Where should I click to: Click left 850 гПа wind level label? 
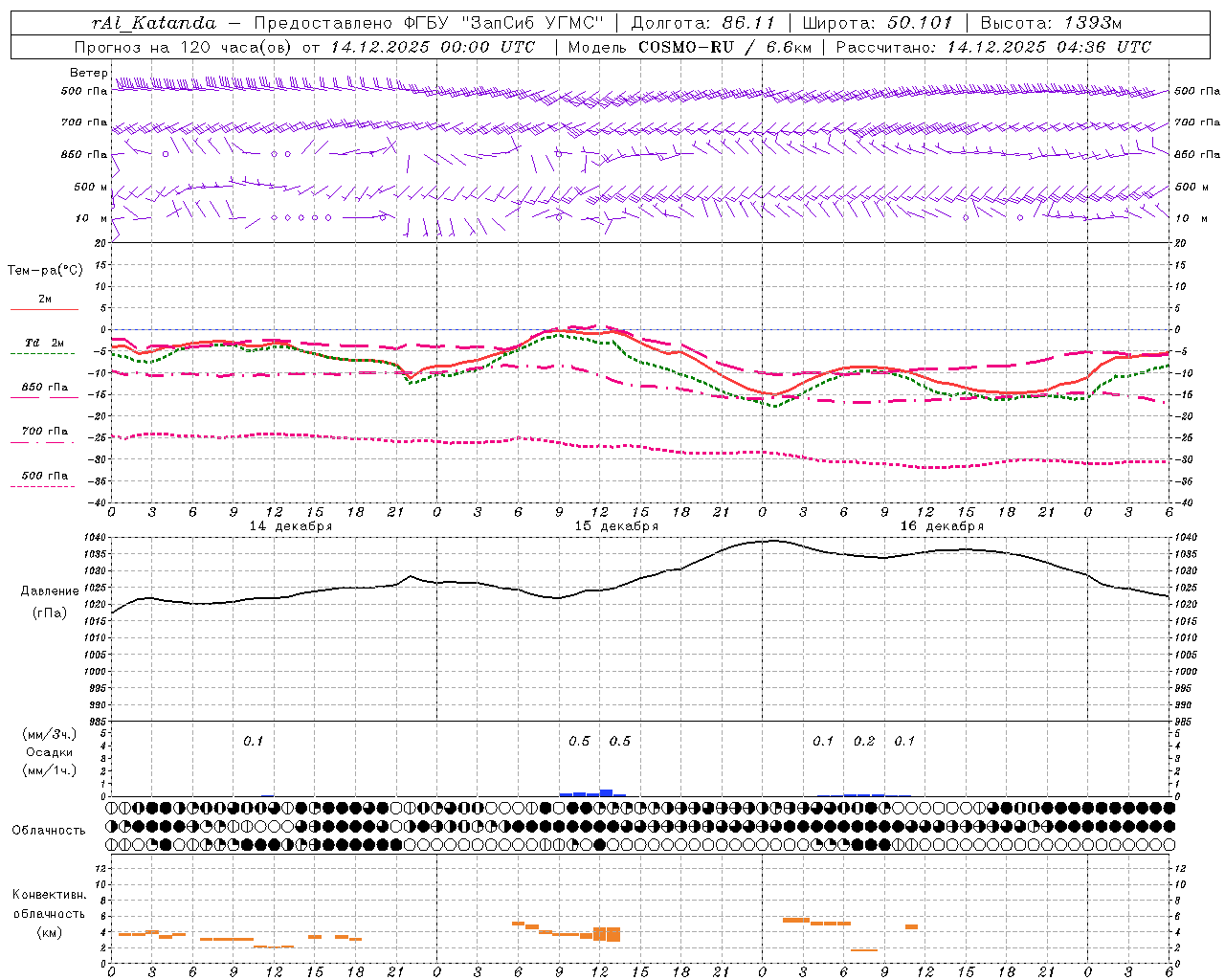coord(84,154)
